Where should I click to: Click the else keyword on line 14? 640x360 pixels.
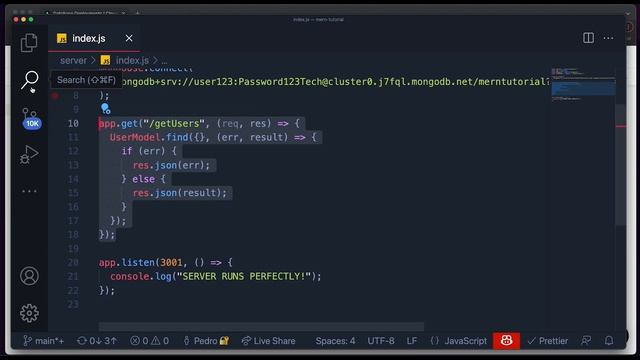click(x=143, y=179)
